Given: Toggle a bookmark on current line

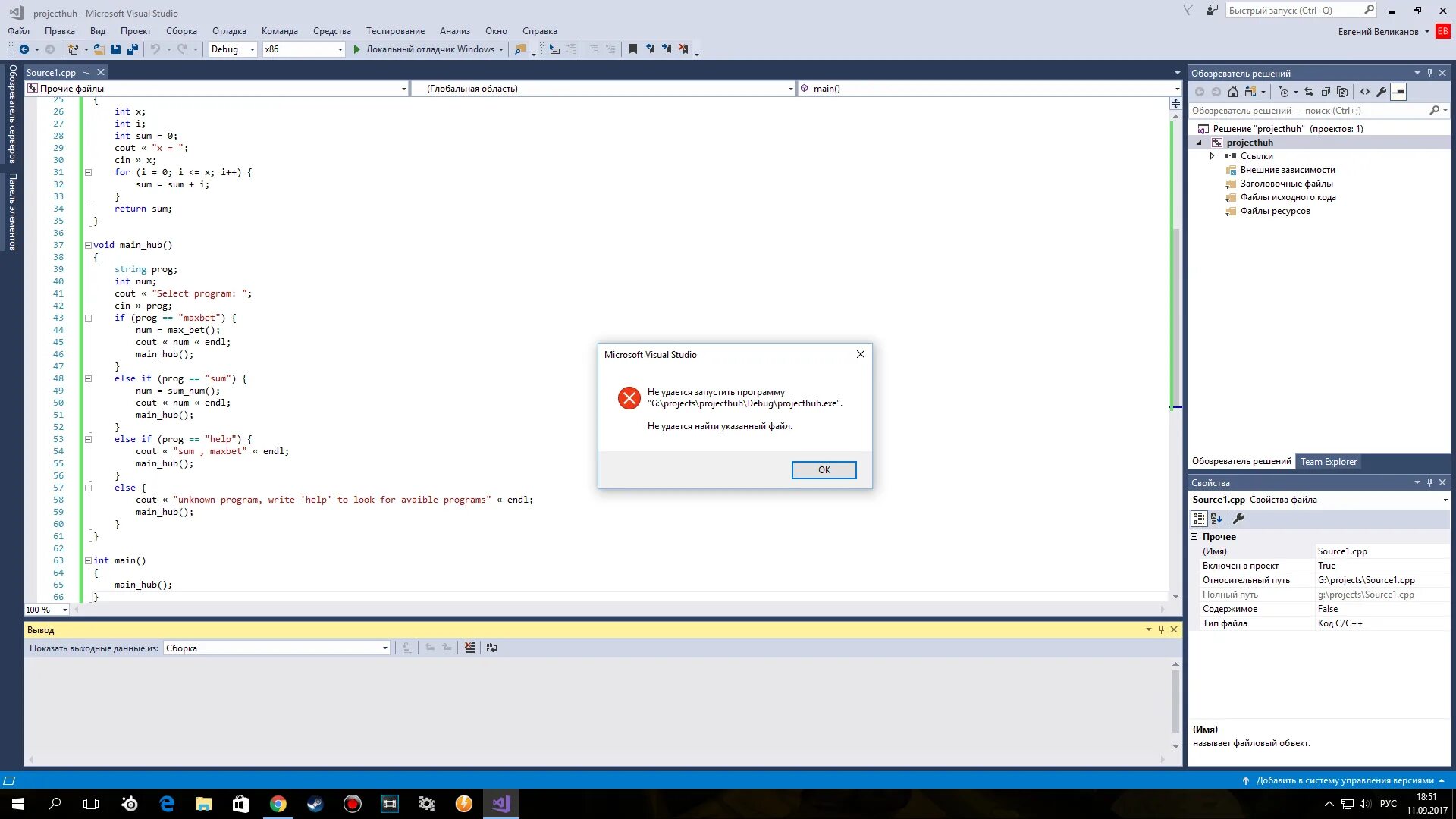Looking at the screenshot, I should click(632, 49).
